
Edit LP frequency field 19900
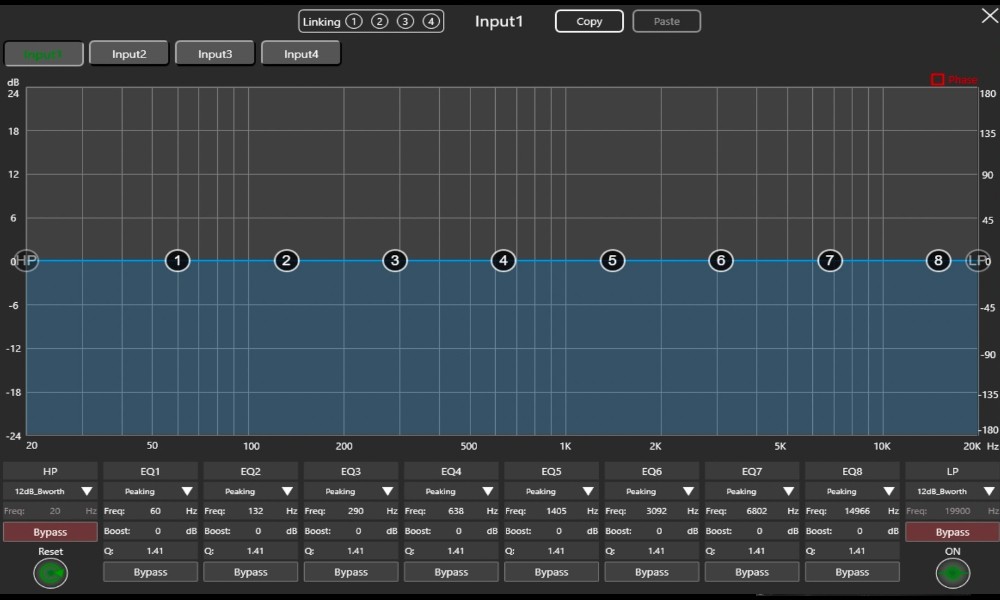click(957, 511)
